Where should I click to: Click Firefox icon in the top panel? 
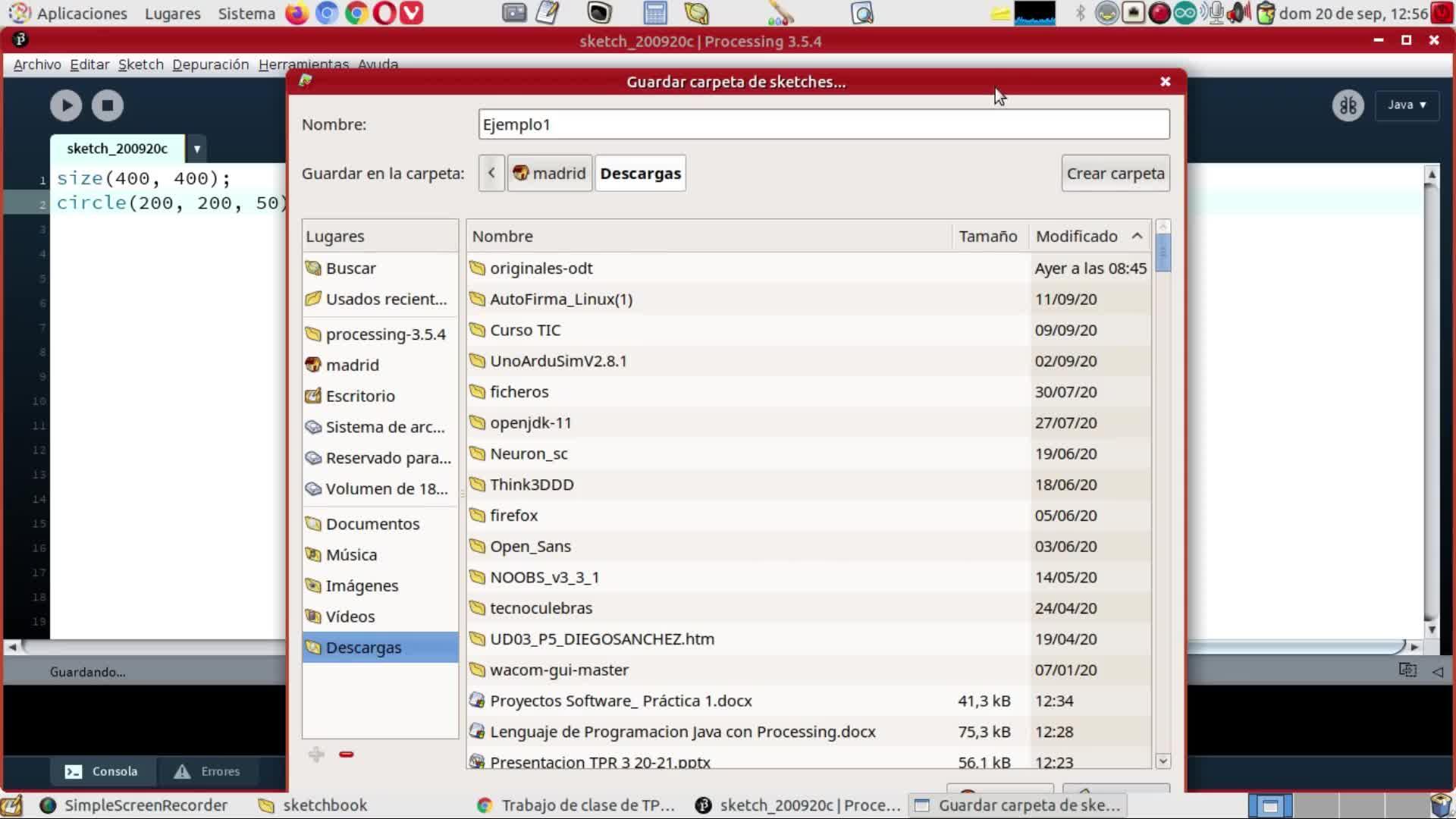pos(297,13)
